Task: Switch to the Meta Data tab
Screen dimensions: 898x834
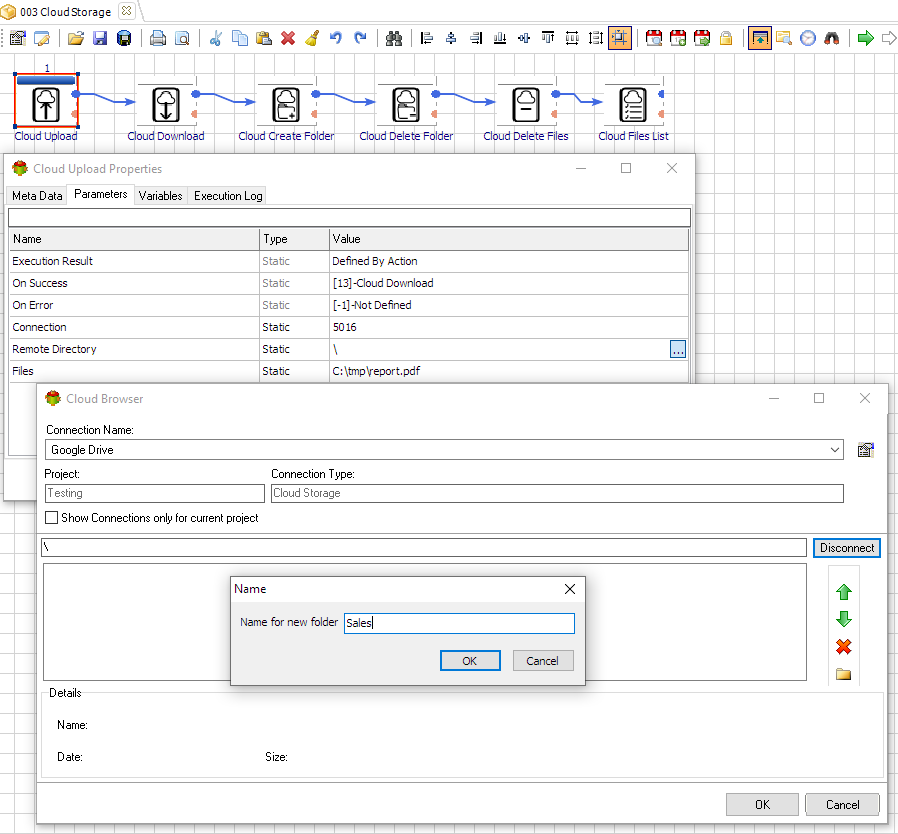Action: (x=37, y=195)
